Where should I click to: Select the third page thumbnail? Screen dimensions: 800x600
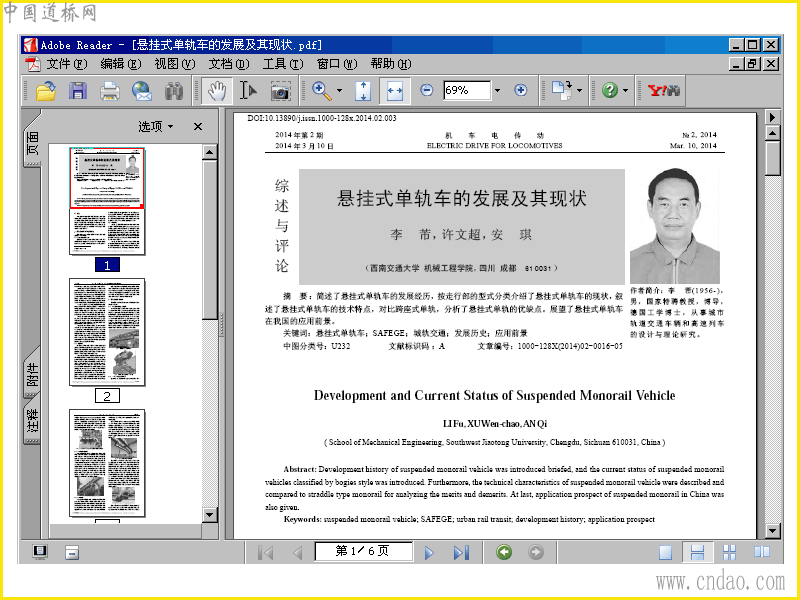(107, 463)
